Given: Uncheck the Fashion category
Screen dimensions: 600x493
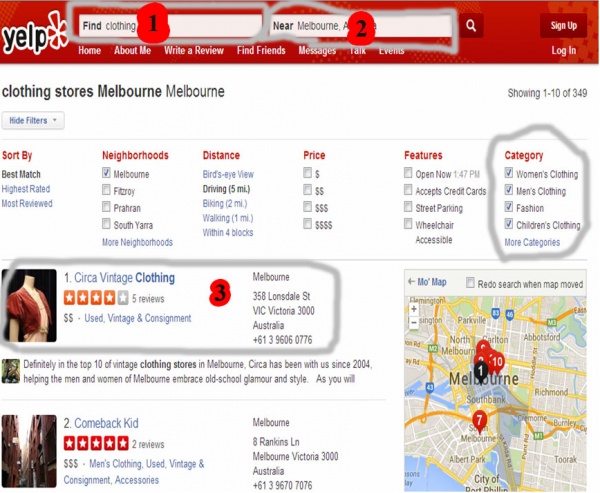Looking at the screenshot, I should click(509, 207).
